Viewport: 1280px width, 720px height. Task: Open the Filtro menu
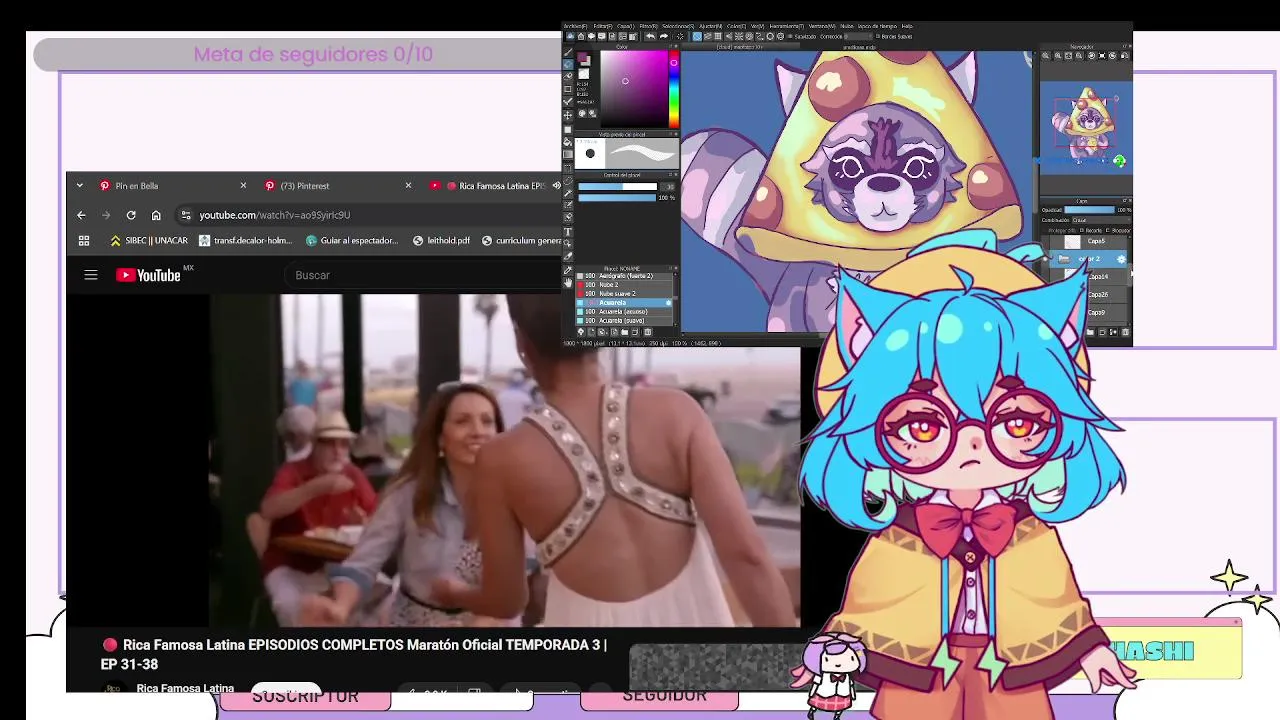[648, 26]
